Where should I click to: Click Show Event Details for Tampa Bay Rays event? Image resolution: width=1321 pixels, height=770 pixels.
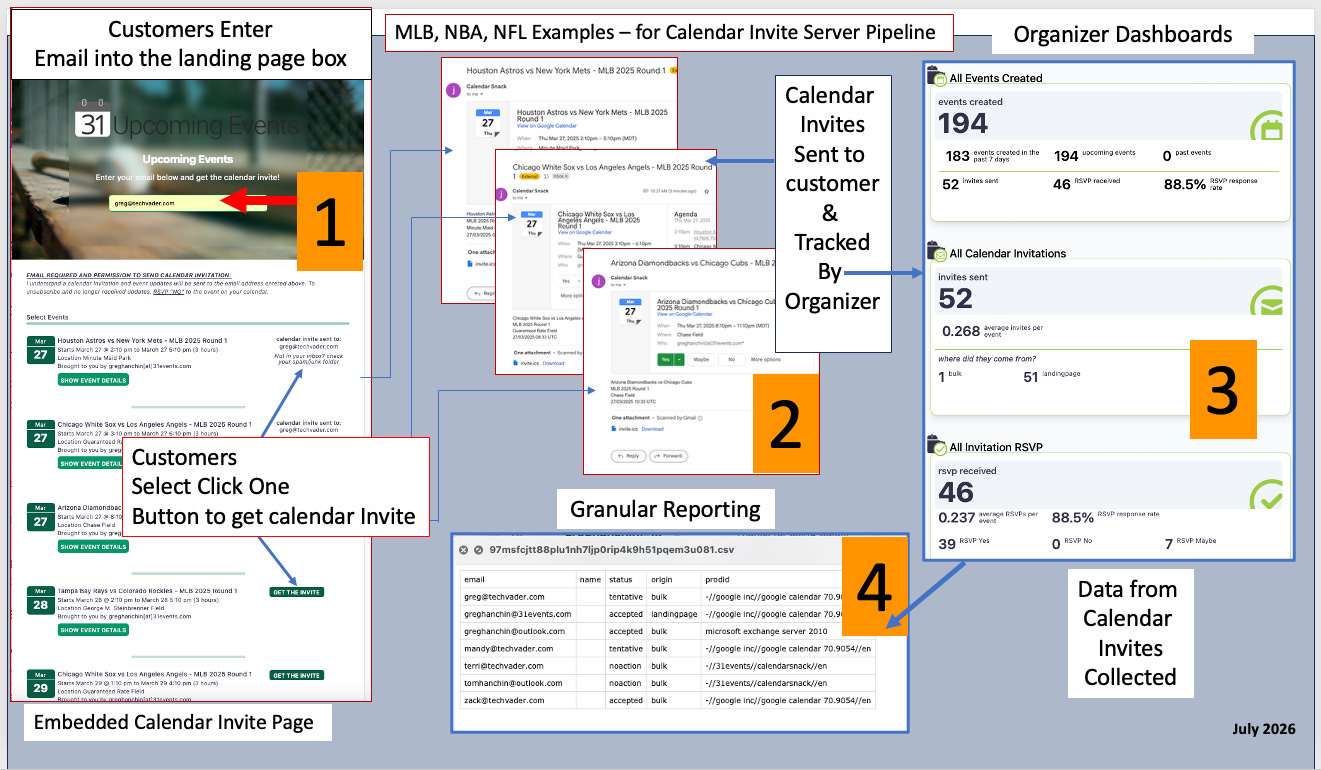pyautogui.click(x=93, y=630)
